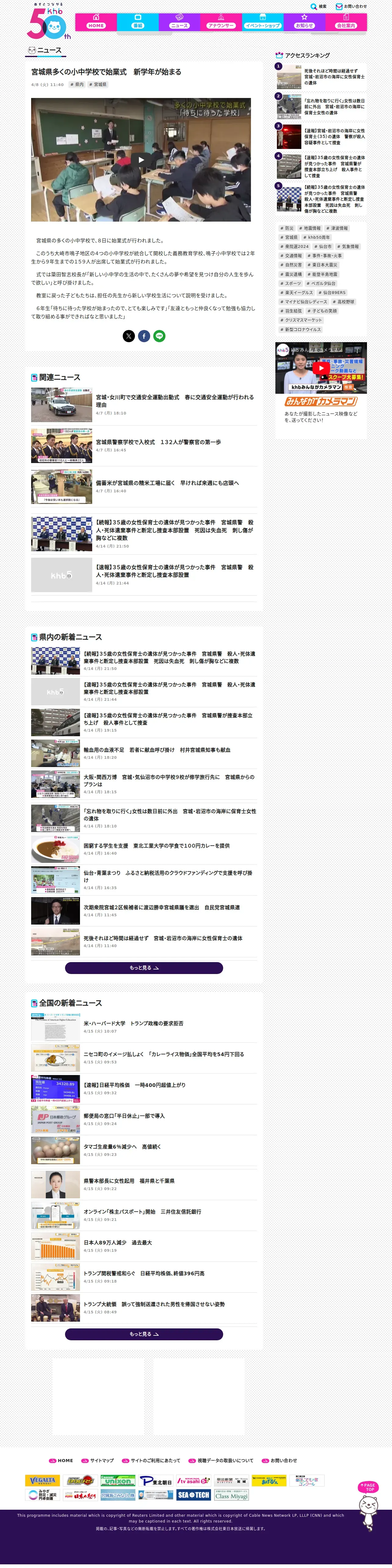Click the VEGALTA sponsor banner

43,1480
